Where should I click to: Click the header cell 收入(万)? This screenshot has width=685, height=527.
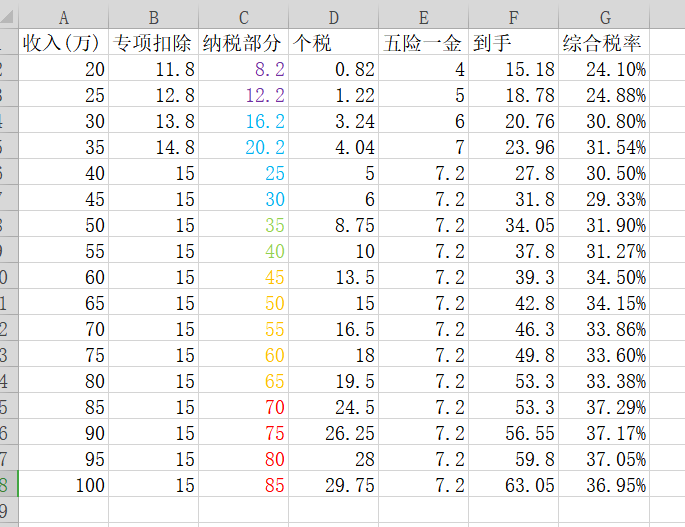pos(64,42)
